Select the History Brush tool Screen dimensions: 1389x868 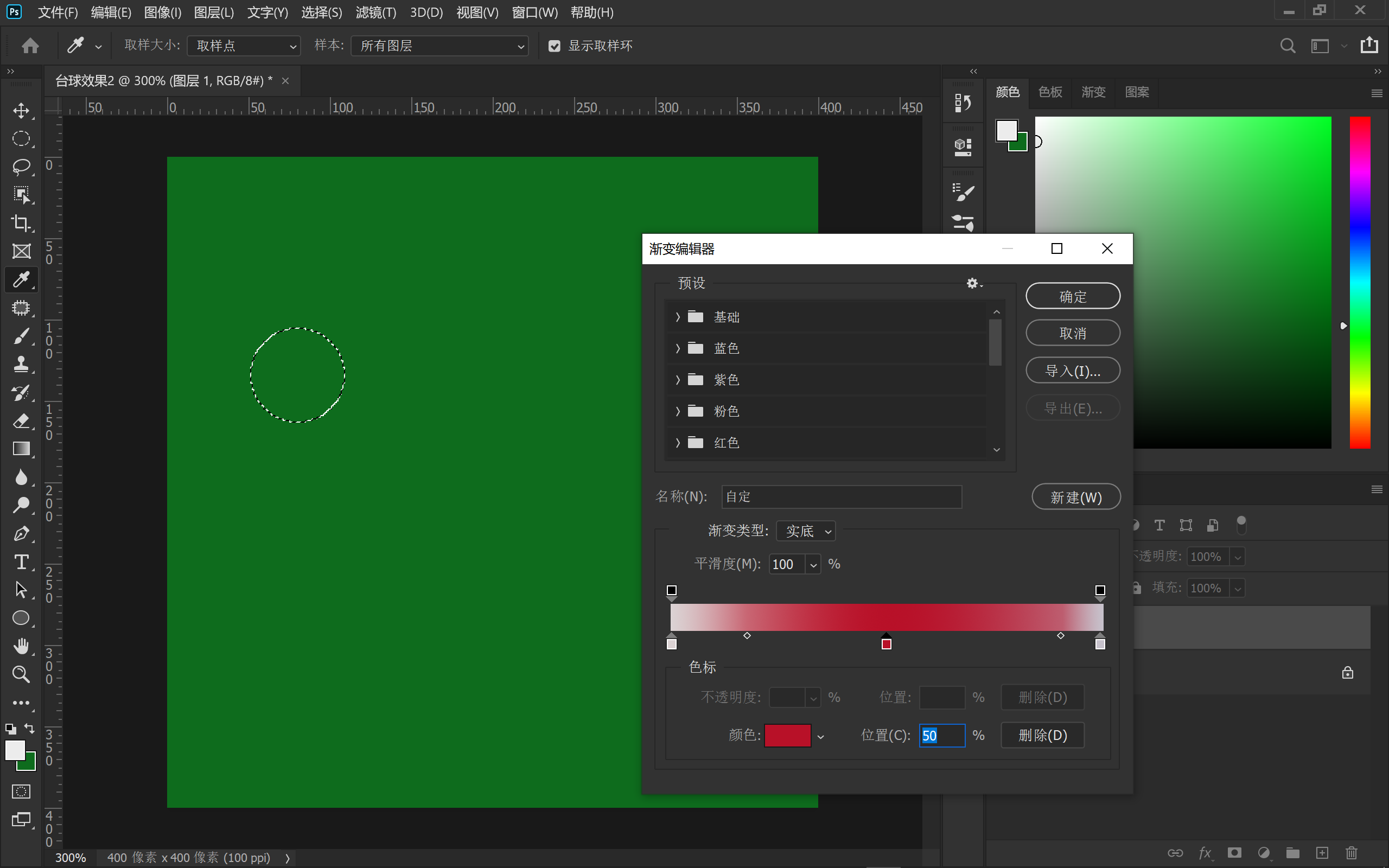[x=21, y=393]
